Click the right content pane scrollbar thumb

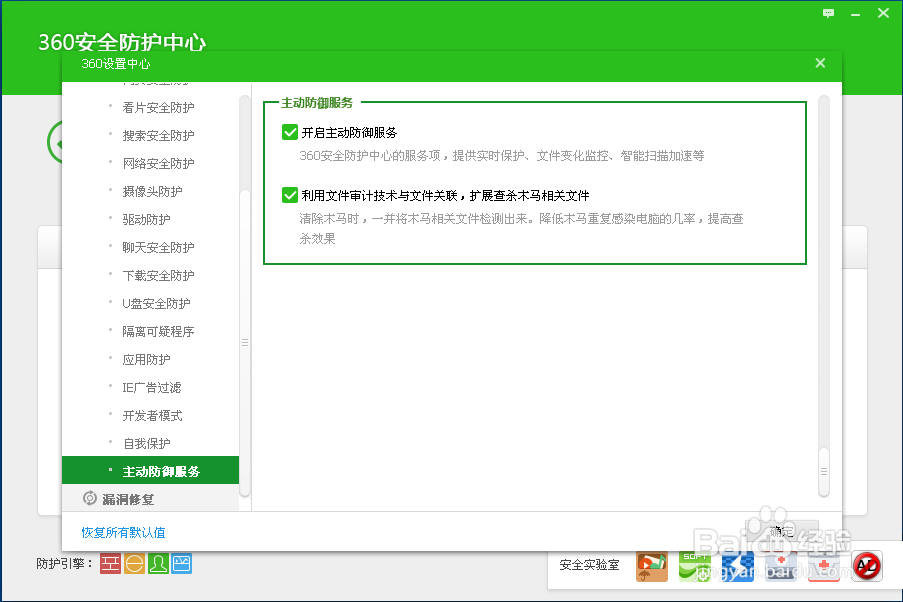(x=824, y=471)
